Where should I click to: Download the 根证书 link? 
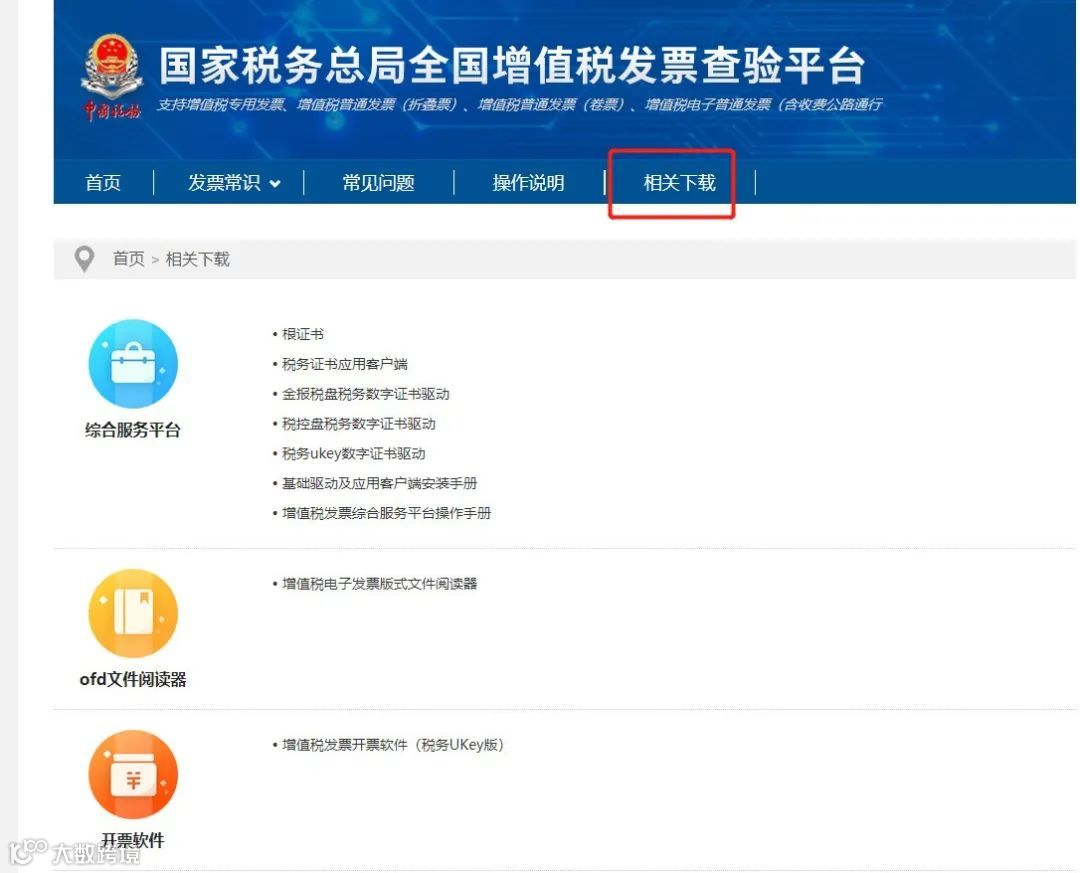click(x=302, y=334)
